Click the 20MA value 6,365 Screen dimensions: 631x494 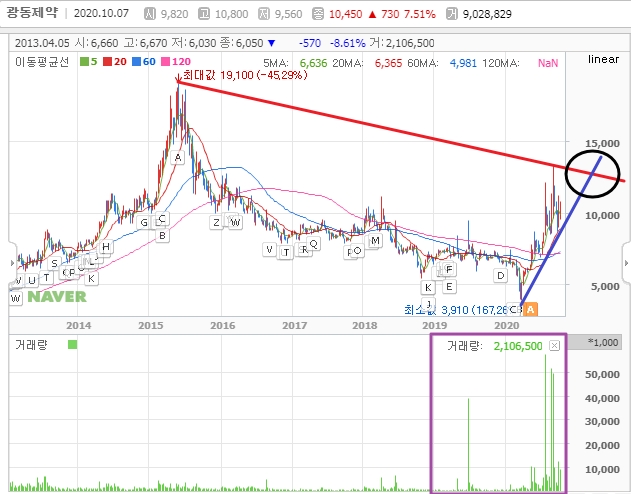click(x=388, y=63)
